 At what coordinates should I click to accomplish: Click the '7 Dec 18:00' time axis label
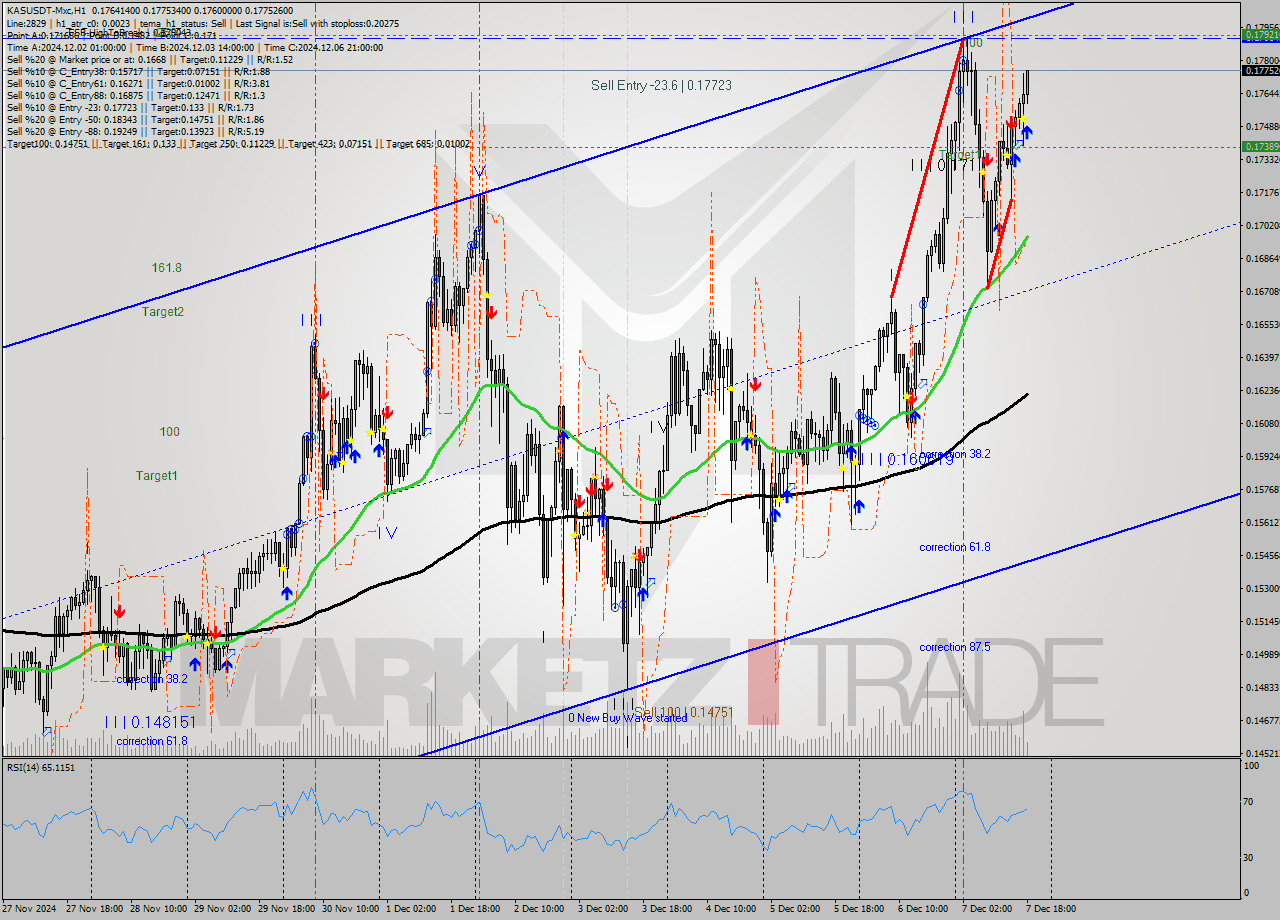pyautogui.click(x=1051, y=909)
